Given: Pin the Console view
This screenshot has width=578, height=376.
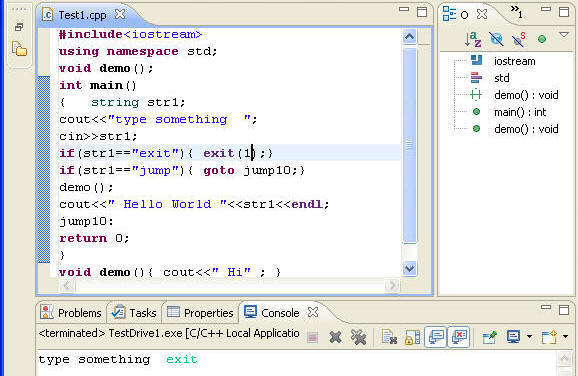Looking at the screenshot, I should pyautogui.click(x=490, y=337).
